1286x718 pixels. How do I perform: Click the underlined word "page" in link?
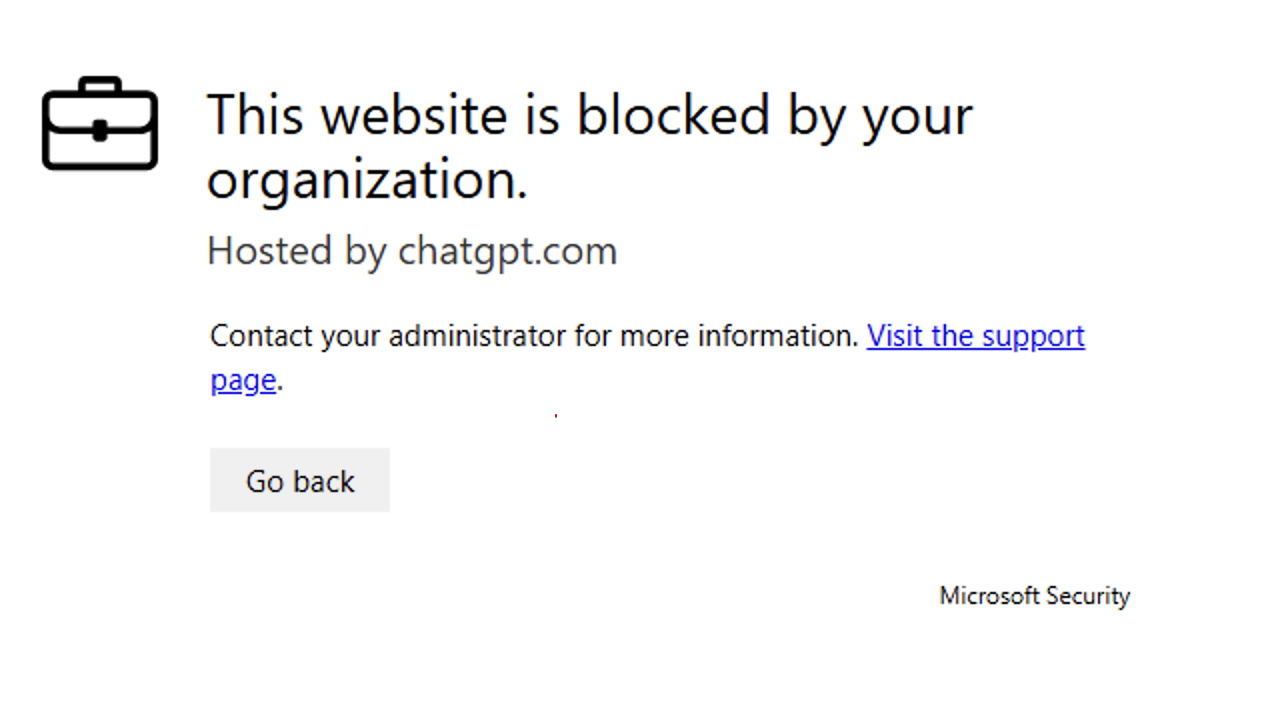[x=243, y=381]
